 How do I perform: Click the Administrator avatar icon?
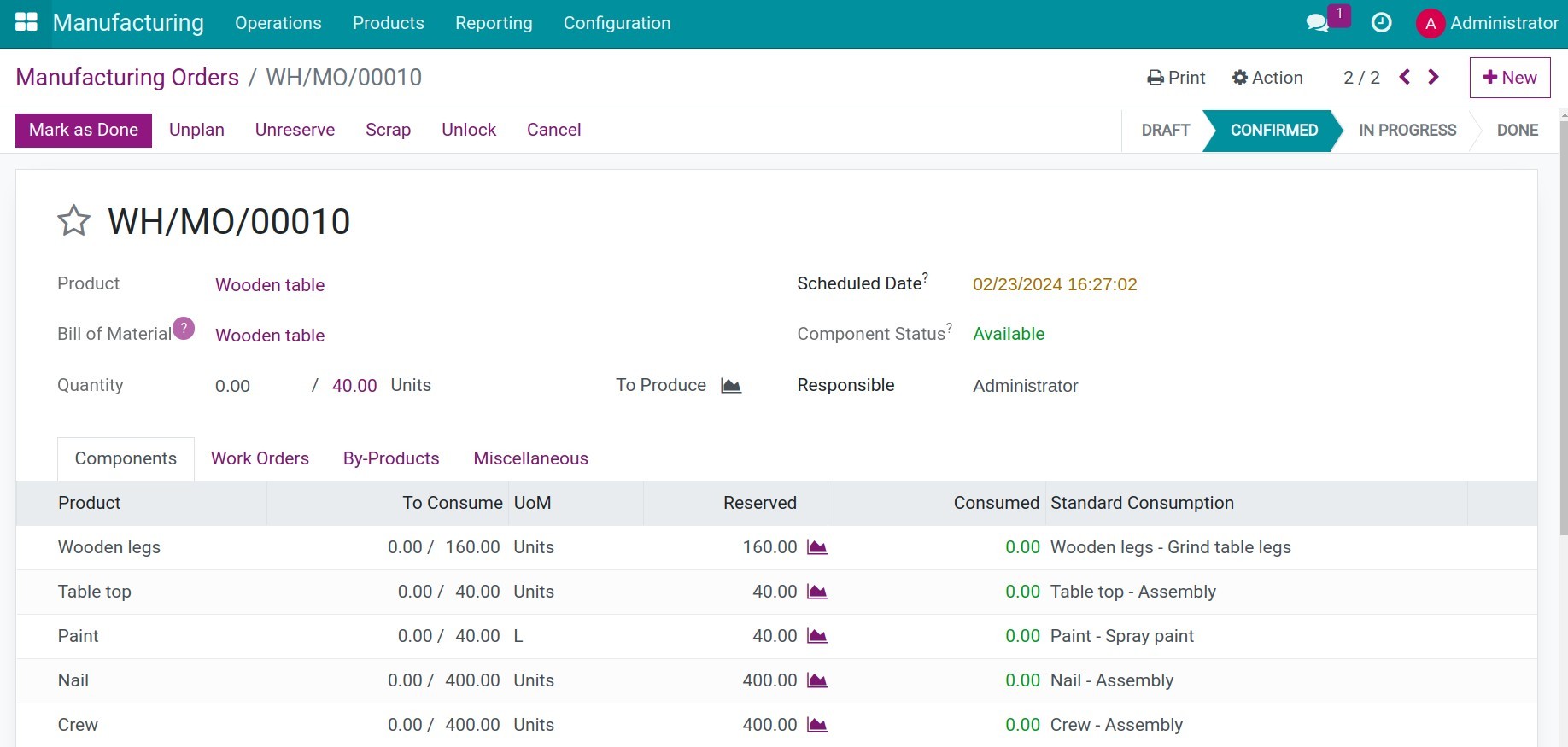(1430, 23)
